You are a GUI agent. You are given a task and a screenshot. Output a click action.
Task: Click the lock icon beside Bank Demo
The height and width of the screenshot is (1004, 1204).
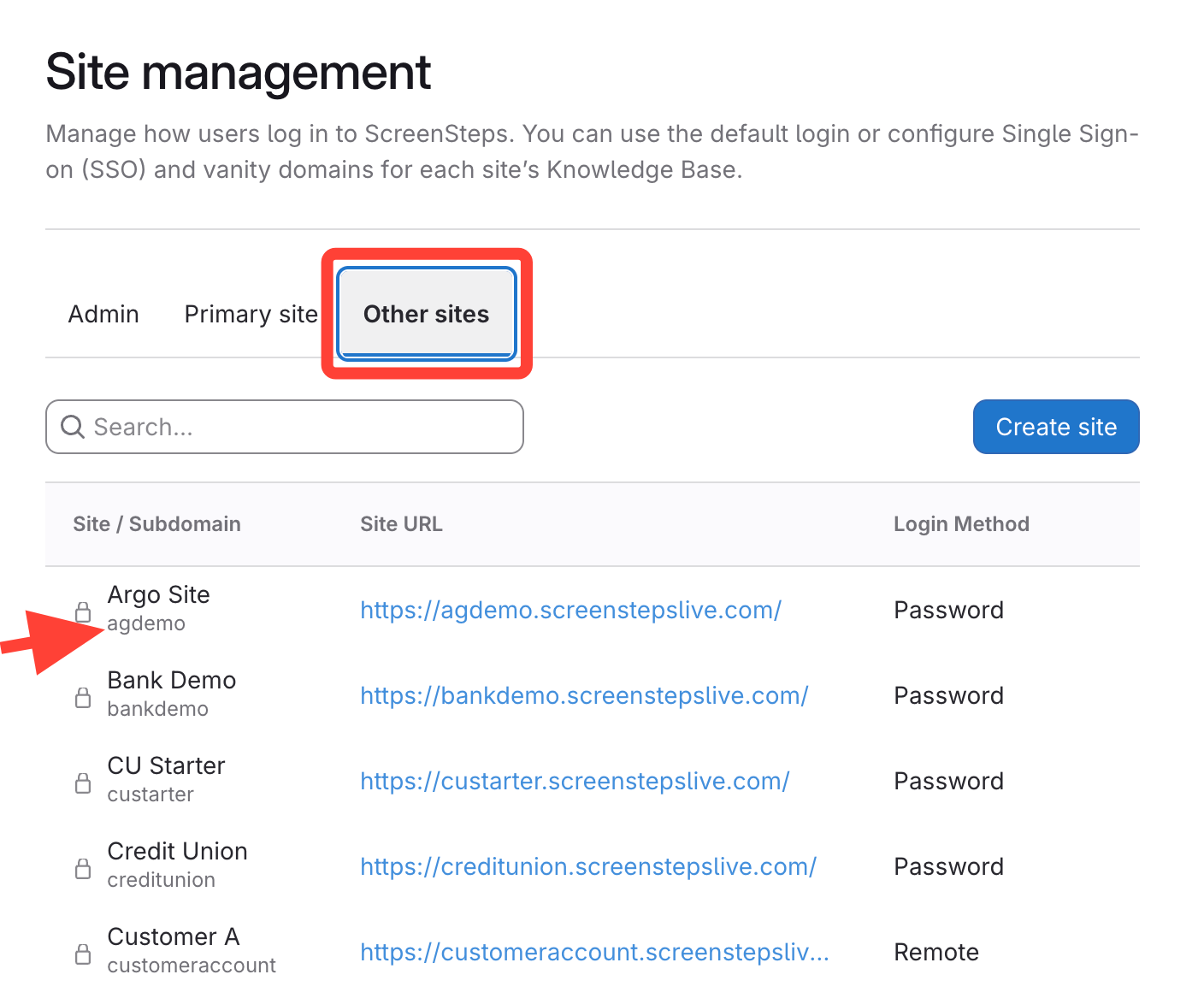[x=83, y=697]
